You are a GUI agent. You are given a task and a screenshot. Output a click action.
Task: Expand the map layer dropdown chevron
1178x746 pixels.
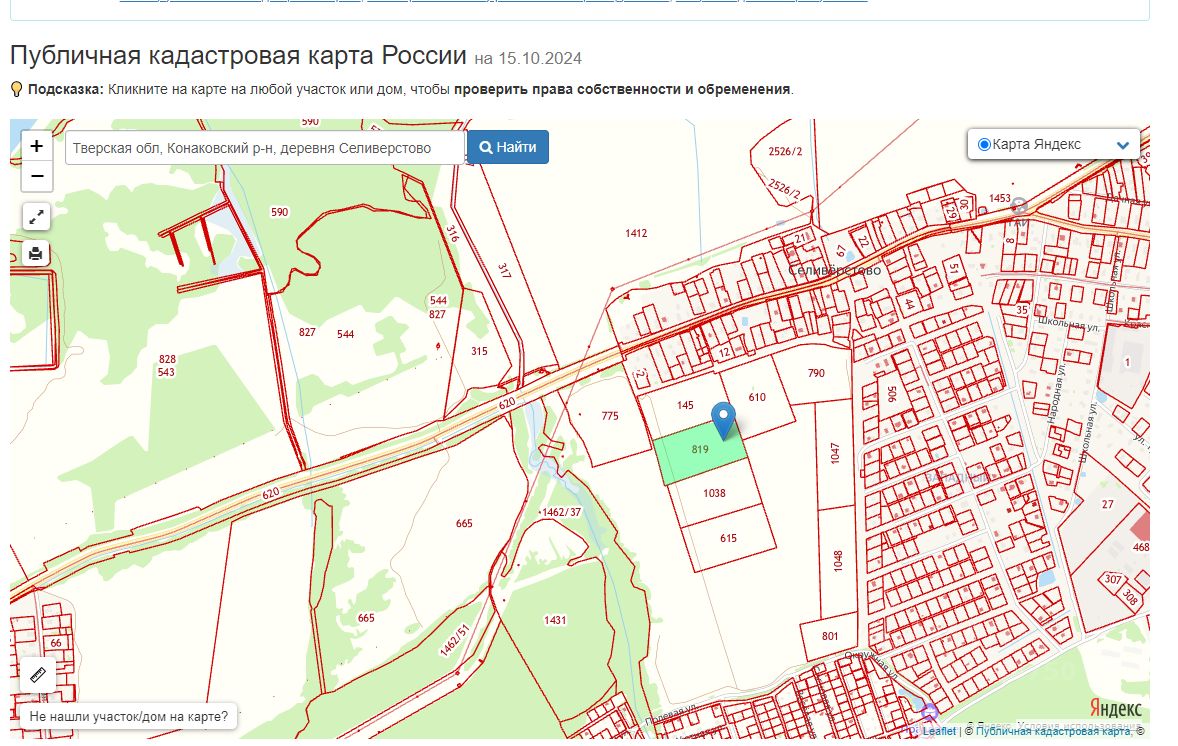tap(1122, 145)
